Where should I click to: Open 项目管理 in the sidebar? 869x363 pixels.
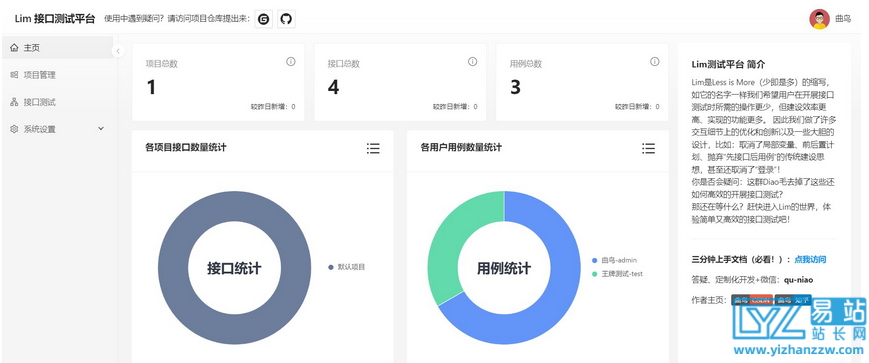click(x=57, y=75)
